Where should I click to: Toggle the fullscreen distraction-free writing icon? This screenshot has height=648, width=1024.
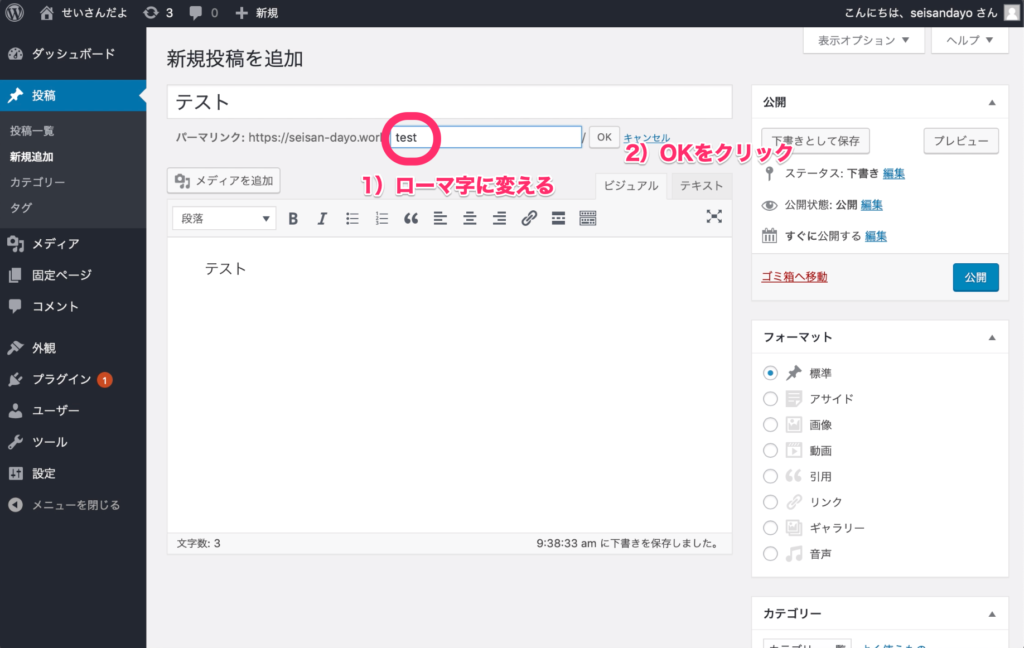[x=714, y=216]
